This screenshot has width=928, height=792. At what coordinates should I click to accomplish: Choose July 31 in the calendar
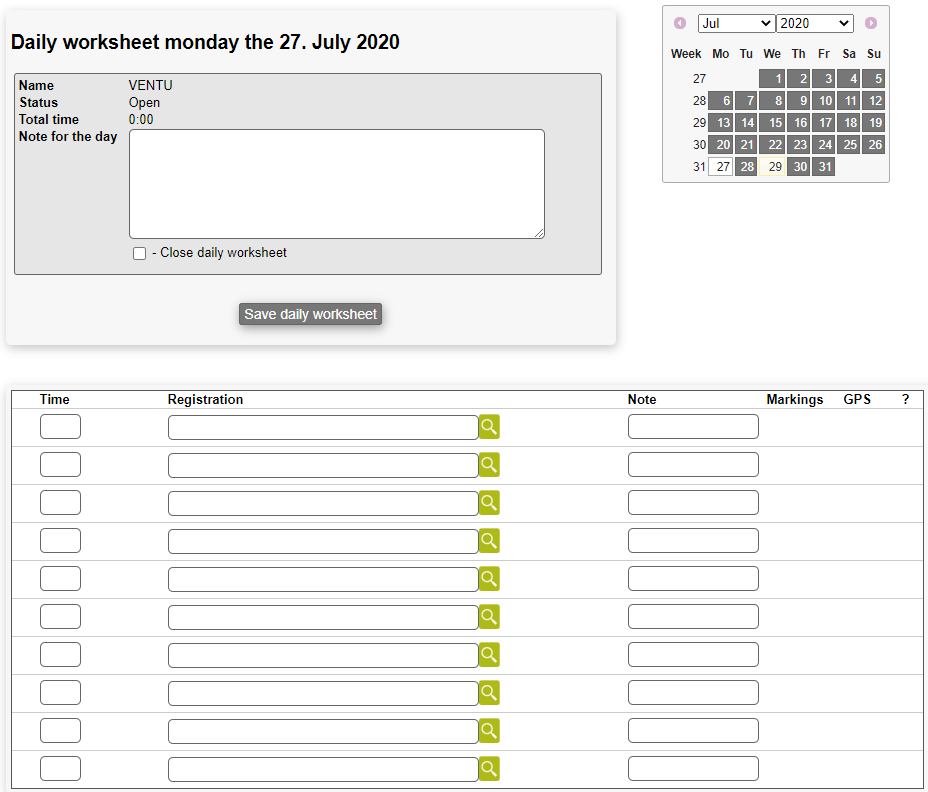[823, 167]
